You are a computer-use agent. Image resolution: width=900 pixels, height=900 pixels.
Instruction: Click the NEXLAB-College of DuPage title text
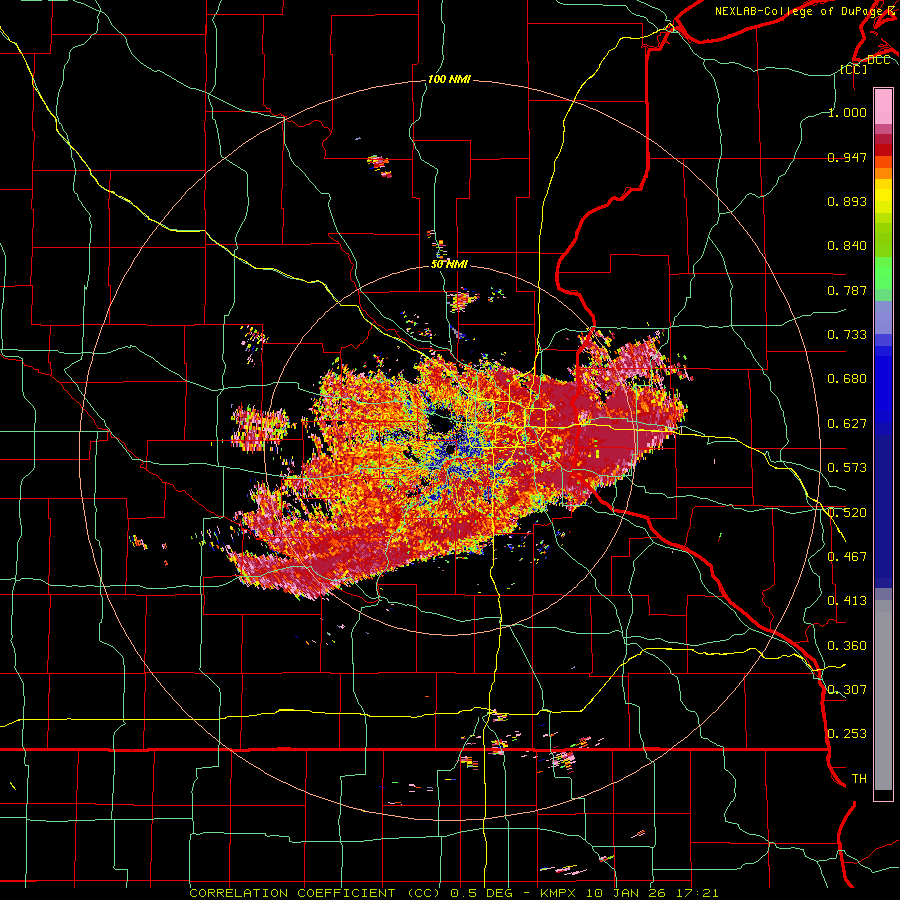click(x=805, y=11)
